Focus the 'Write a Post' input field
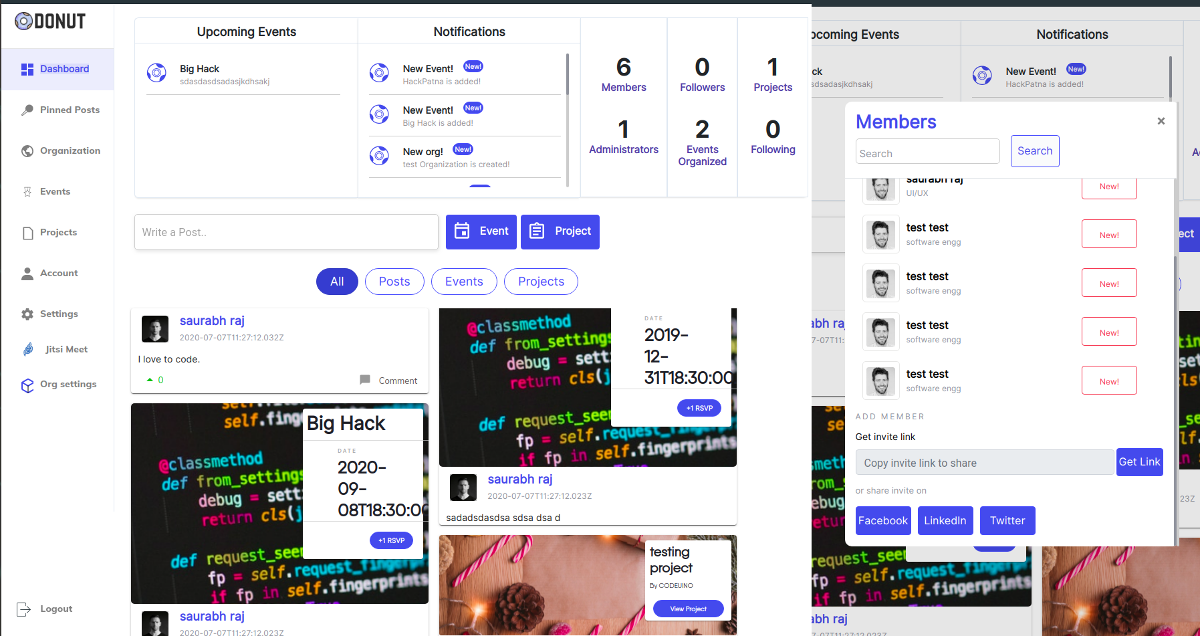Image resolution: width=1200 pixels, height=636 pixels. (286, 232)
